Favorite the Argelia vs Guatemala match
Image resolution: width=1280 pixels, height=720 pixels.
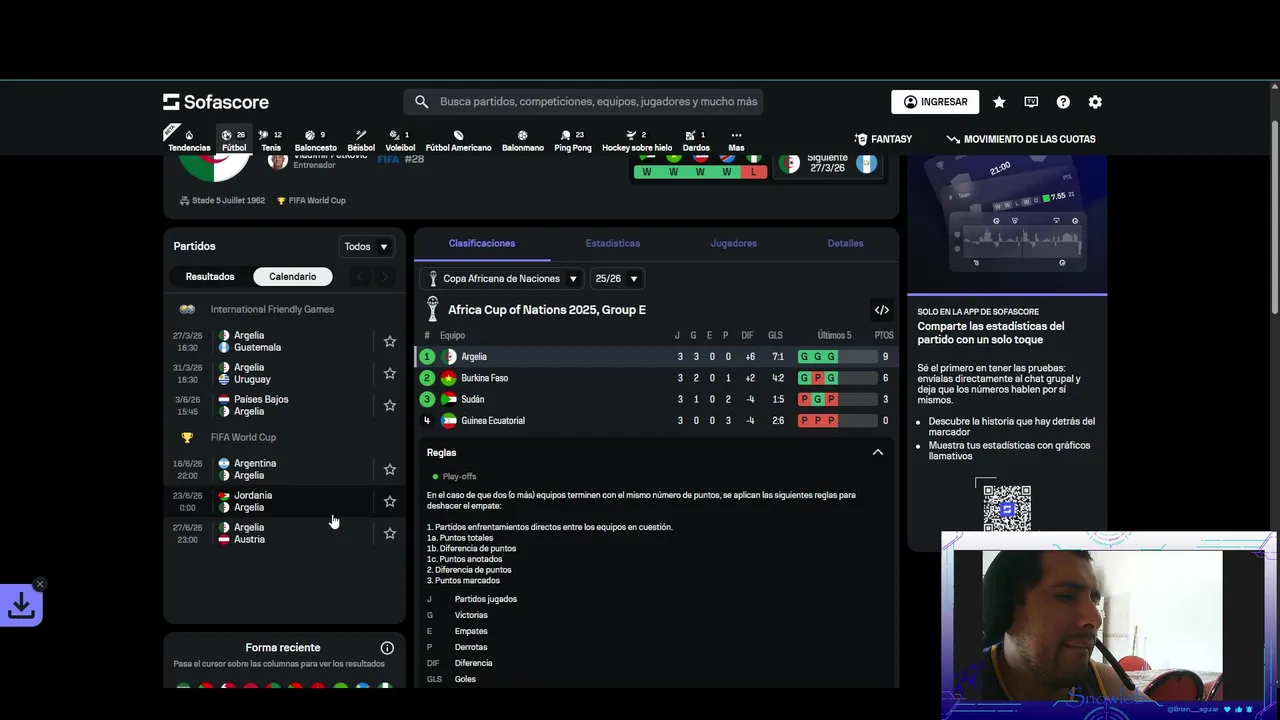tap(390, 341)
